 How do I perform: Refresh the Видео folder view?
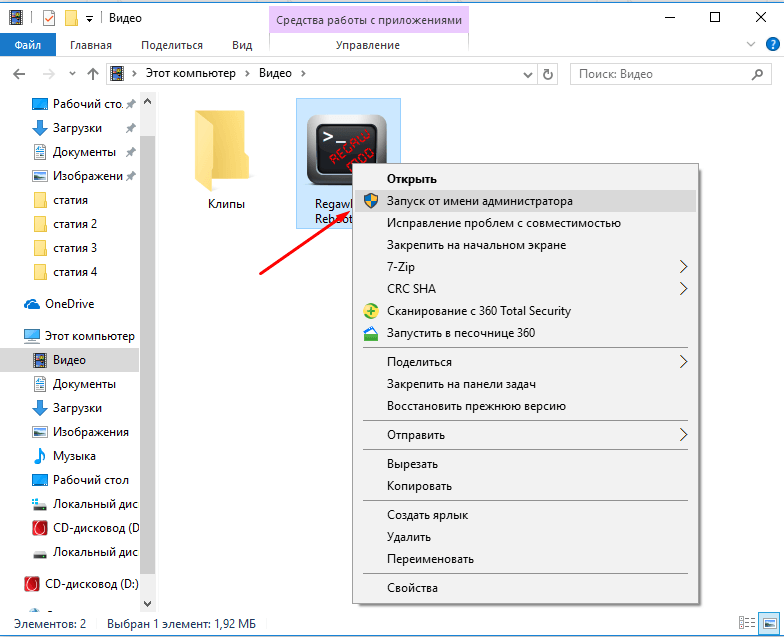coord(548,74)
